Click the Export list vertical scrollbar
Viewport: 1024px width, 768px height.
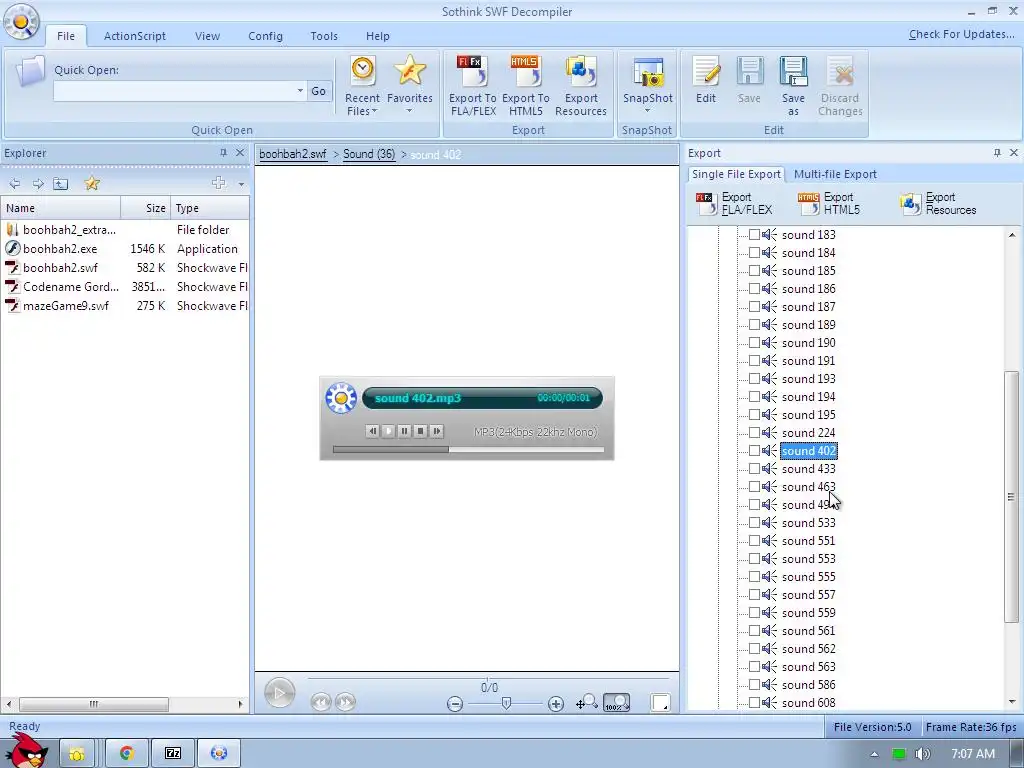(1012, 496)
